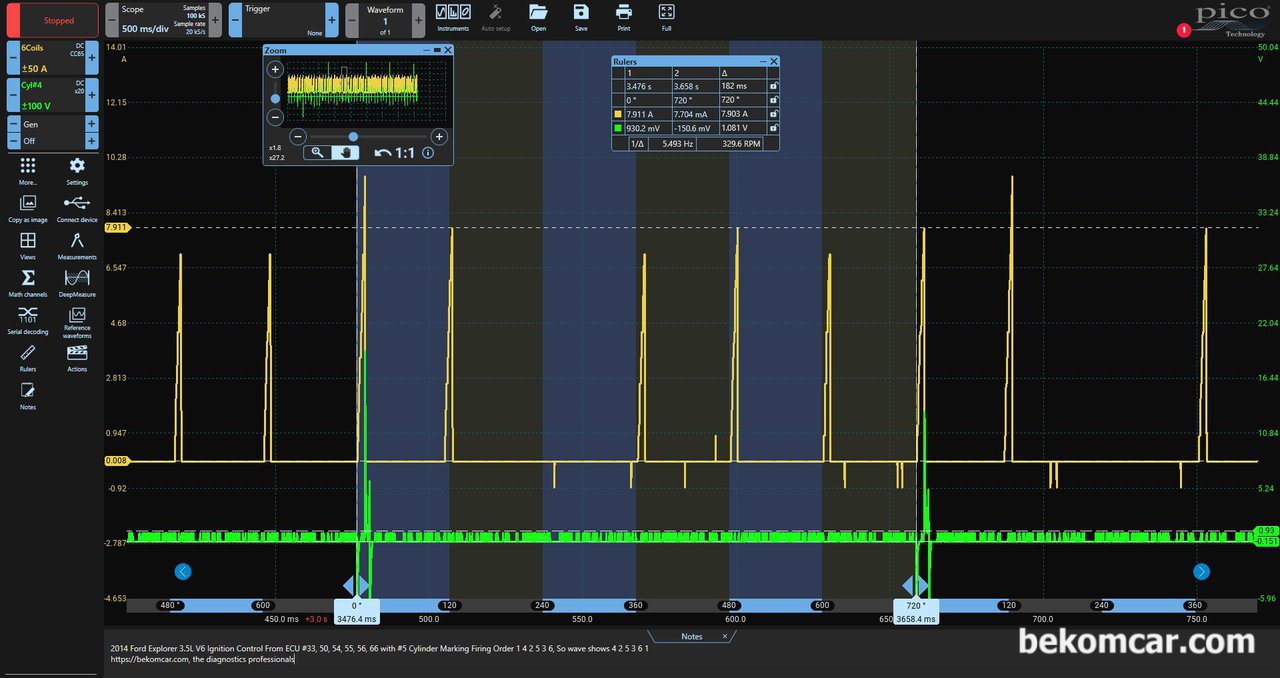Select the 0° rotation ruler marker
1280x678 pixels.
357,606
